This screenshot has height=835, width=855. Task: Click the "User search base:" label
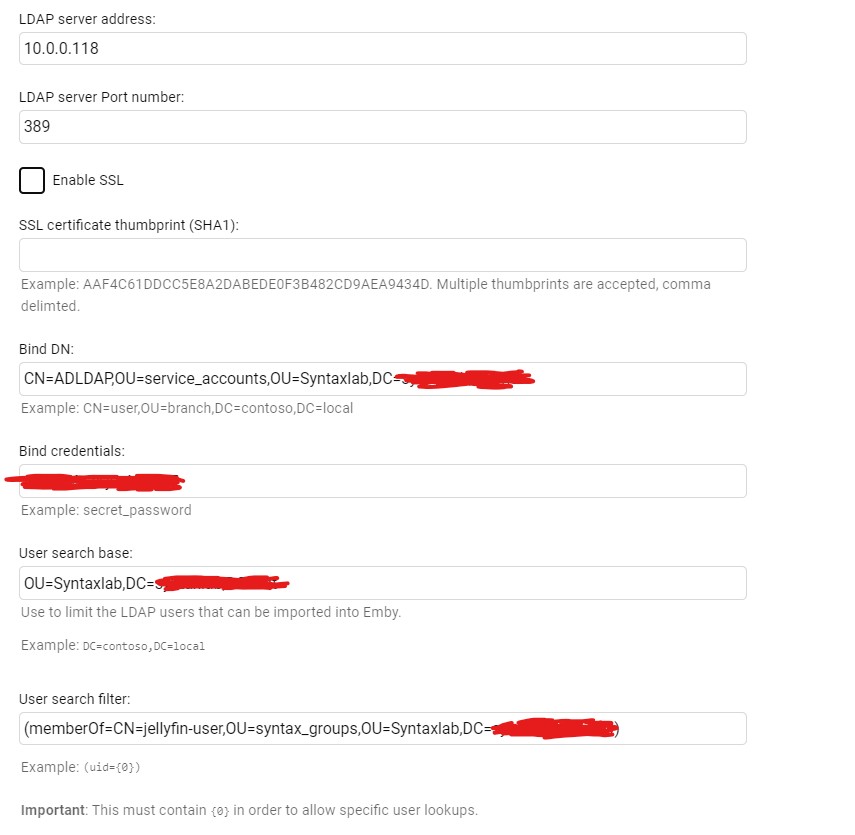click(x=76, y=553)
